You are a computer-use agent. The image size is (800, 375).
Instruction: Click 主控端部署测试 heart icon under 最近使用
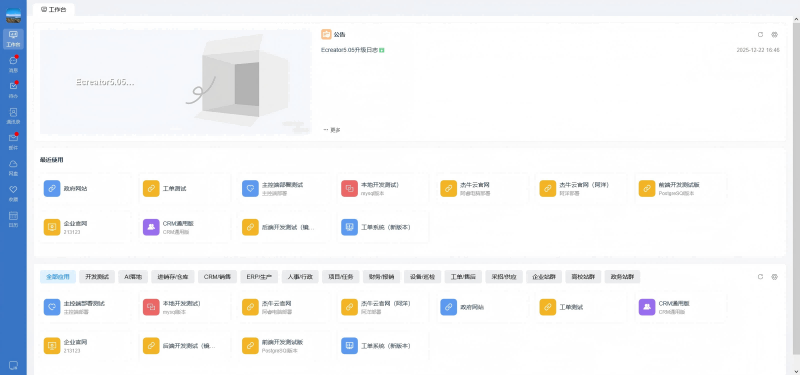[x=250, y=188]
